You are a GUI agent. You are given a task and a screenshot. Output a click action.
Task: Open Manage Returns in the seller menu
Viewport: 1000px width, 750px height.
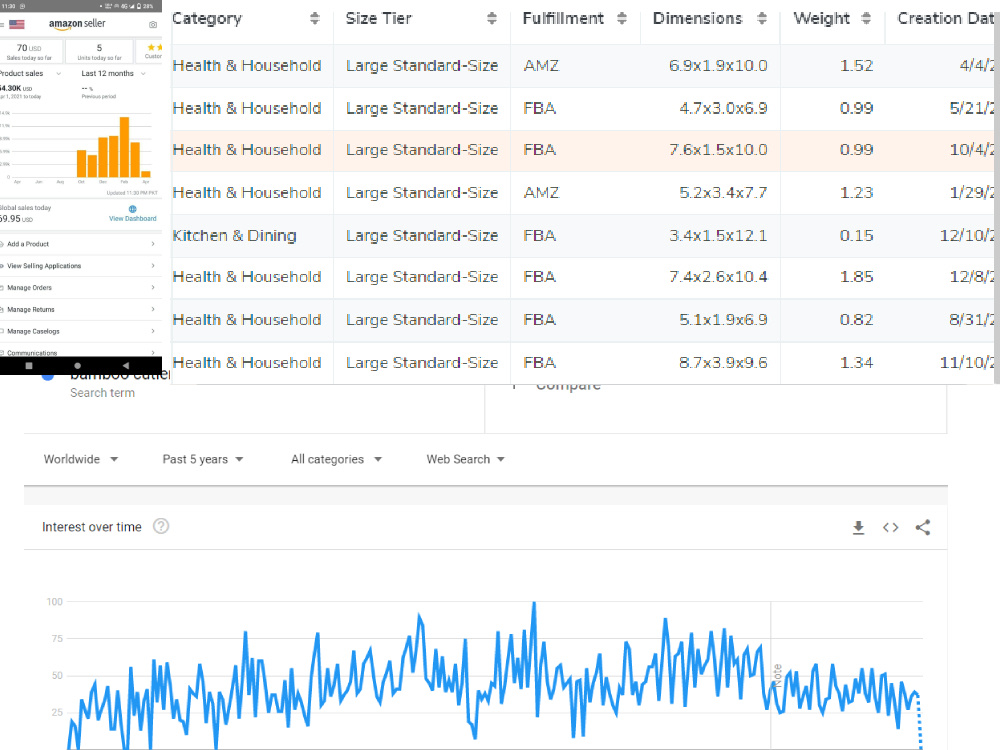point(81,309)
